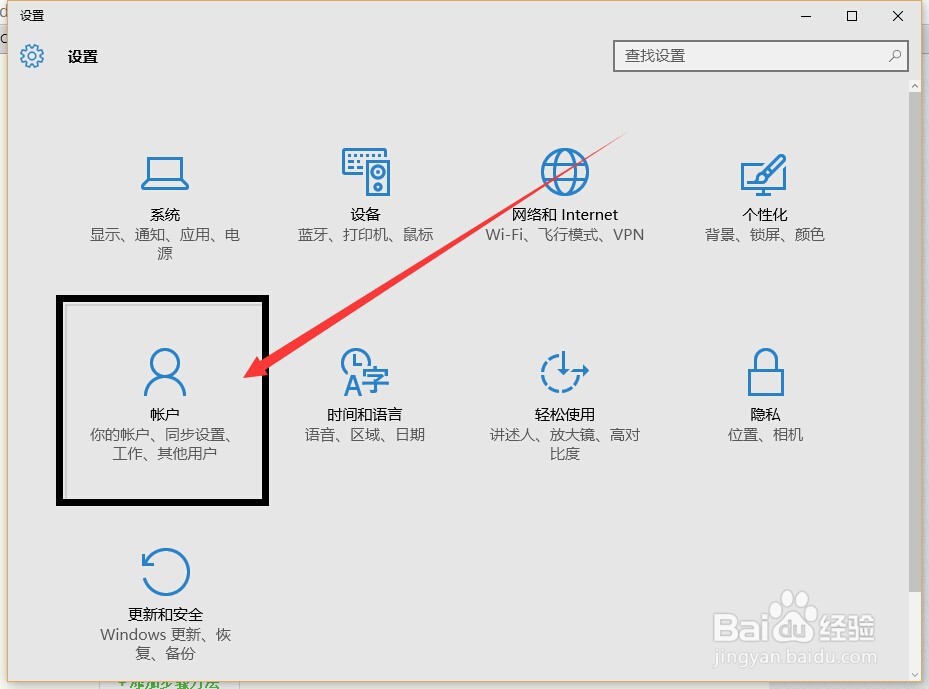Viewport: 929px width, 689px height.
Task: Open 设备 (Devices) settings
Action: click(x=365, y=195)
